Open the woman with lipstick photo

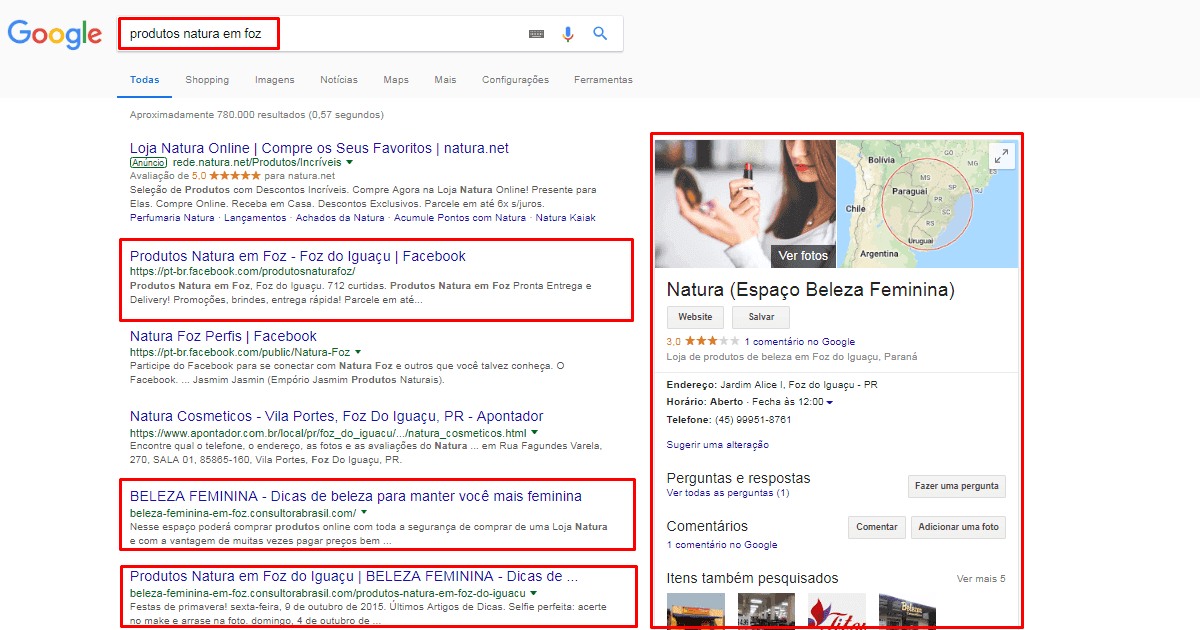(745, 204)
